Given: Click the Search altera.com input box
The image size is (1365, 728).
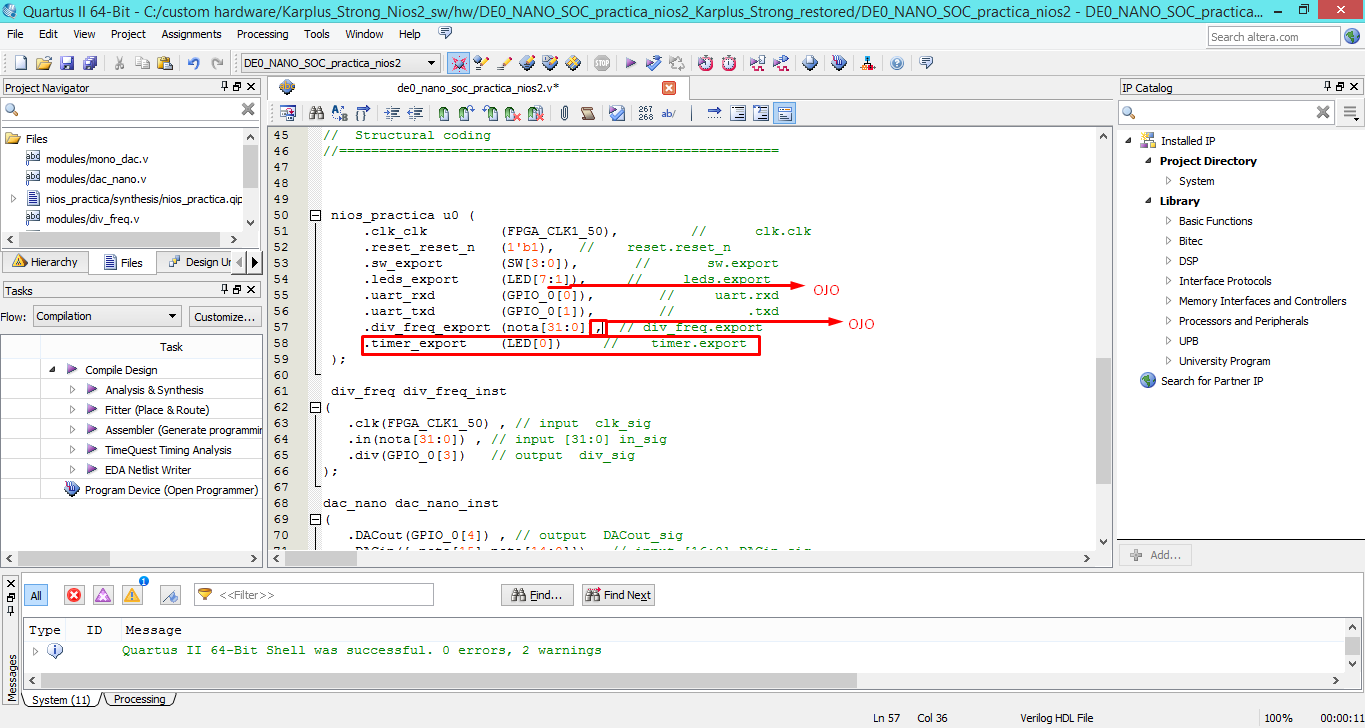Looking at the screenshot, I should pyautogui.click(x=1273, y=36).
